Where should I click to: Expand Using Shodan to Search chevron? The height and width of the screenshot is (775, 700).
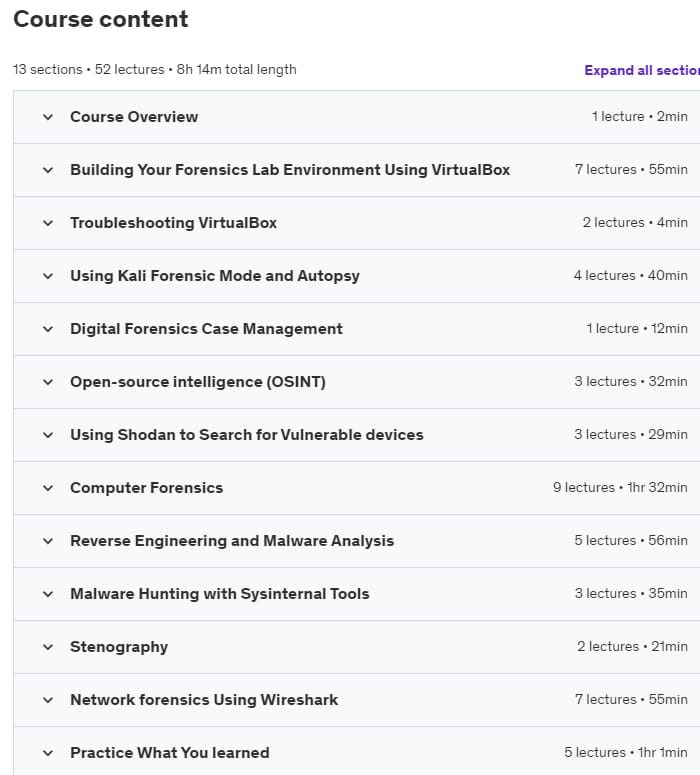click(48, 435)
